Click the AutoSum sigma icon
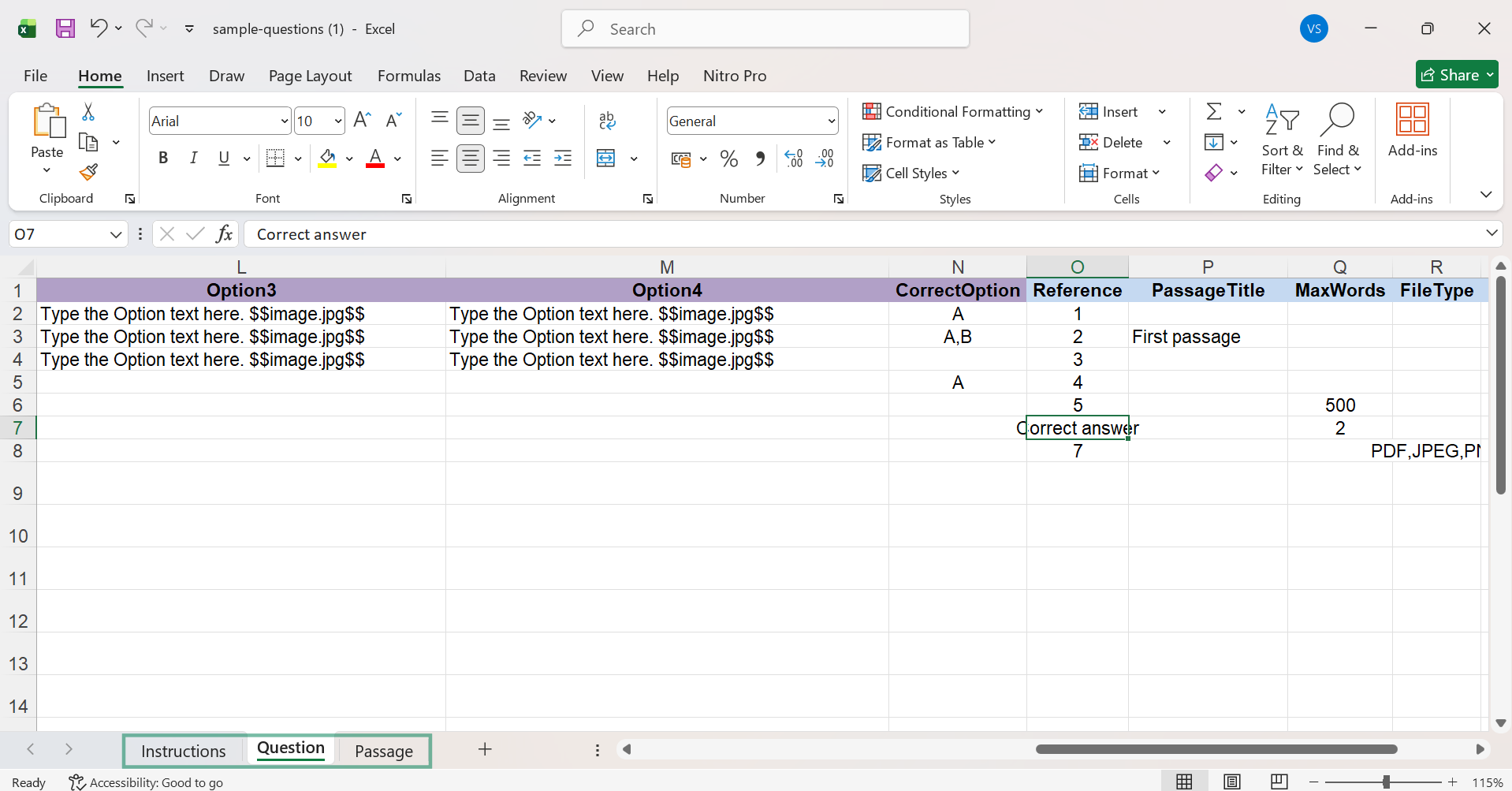This screenshot has height=791, width=1512. pyautogui.click(x=1214, y=112)
